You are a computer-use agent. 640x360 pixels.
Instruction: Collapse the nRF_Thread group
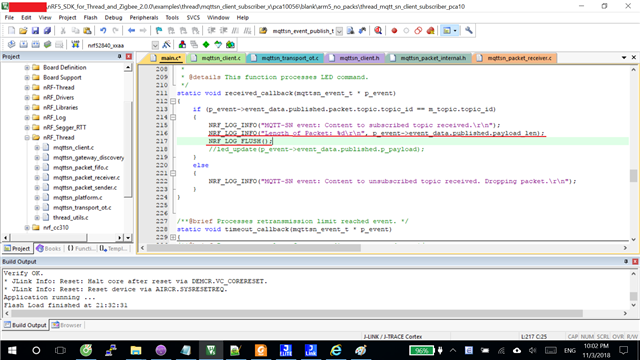pyautogui.click(x=27, y=138)
